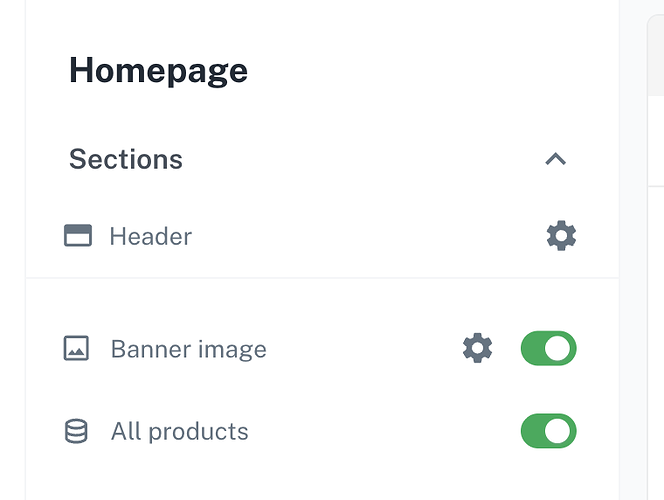This screenshot has height=500, width=664.
Task: Collapse the Sections chevron arrow
Action: pos(555,159)
